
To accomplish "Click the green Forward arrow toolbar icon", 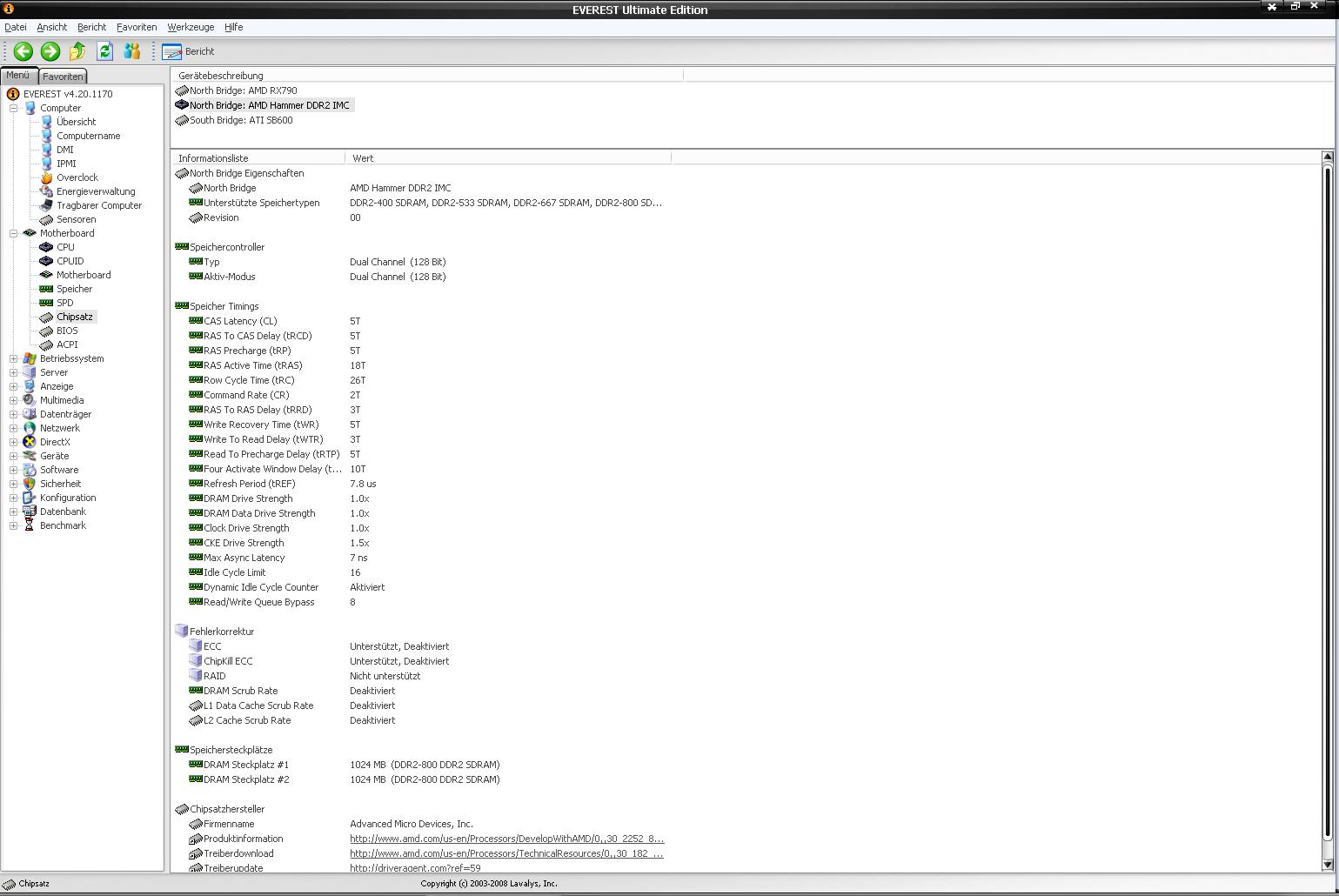I will point(50,51).
